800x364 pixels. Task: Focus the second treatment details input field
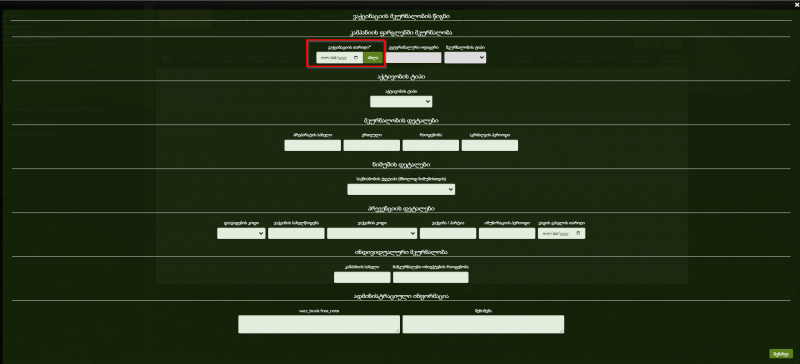click(x=371, y=145)
